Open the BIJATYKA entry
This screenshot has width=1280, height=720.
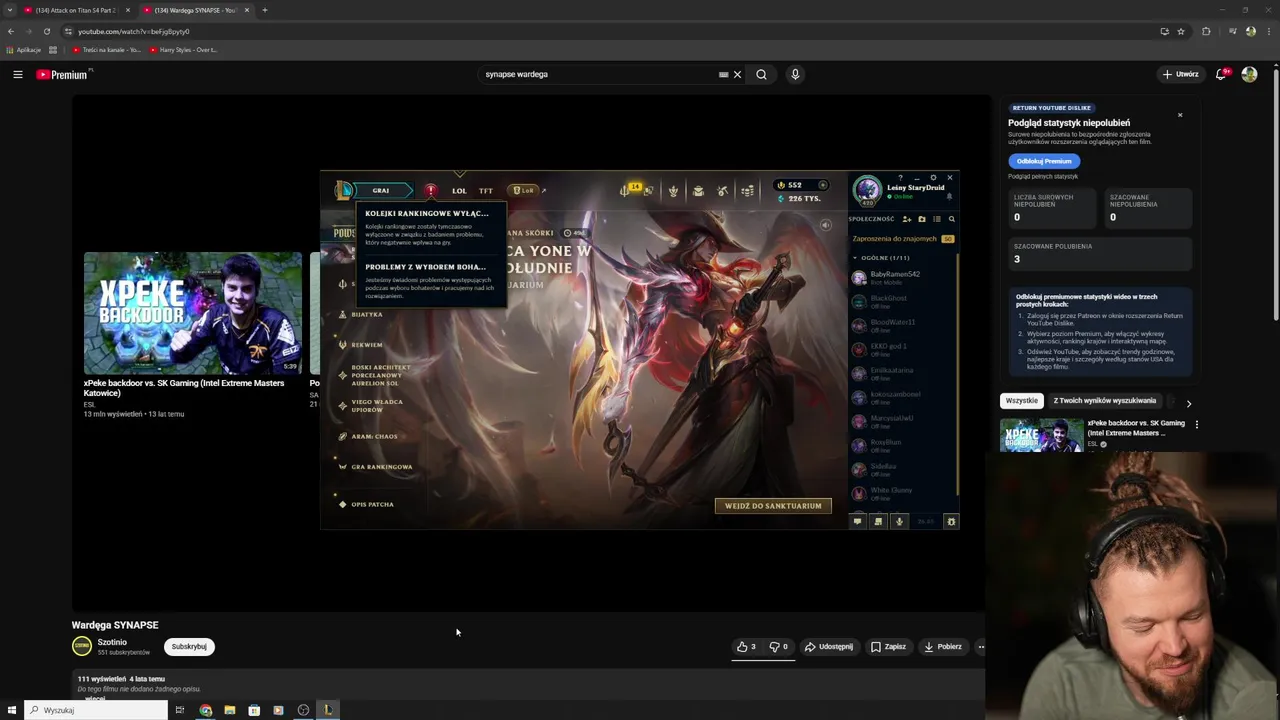click(366, 314)
